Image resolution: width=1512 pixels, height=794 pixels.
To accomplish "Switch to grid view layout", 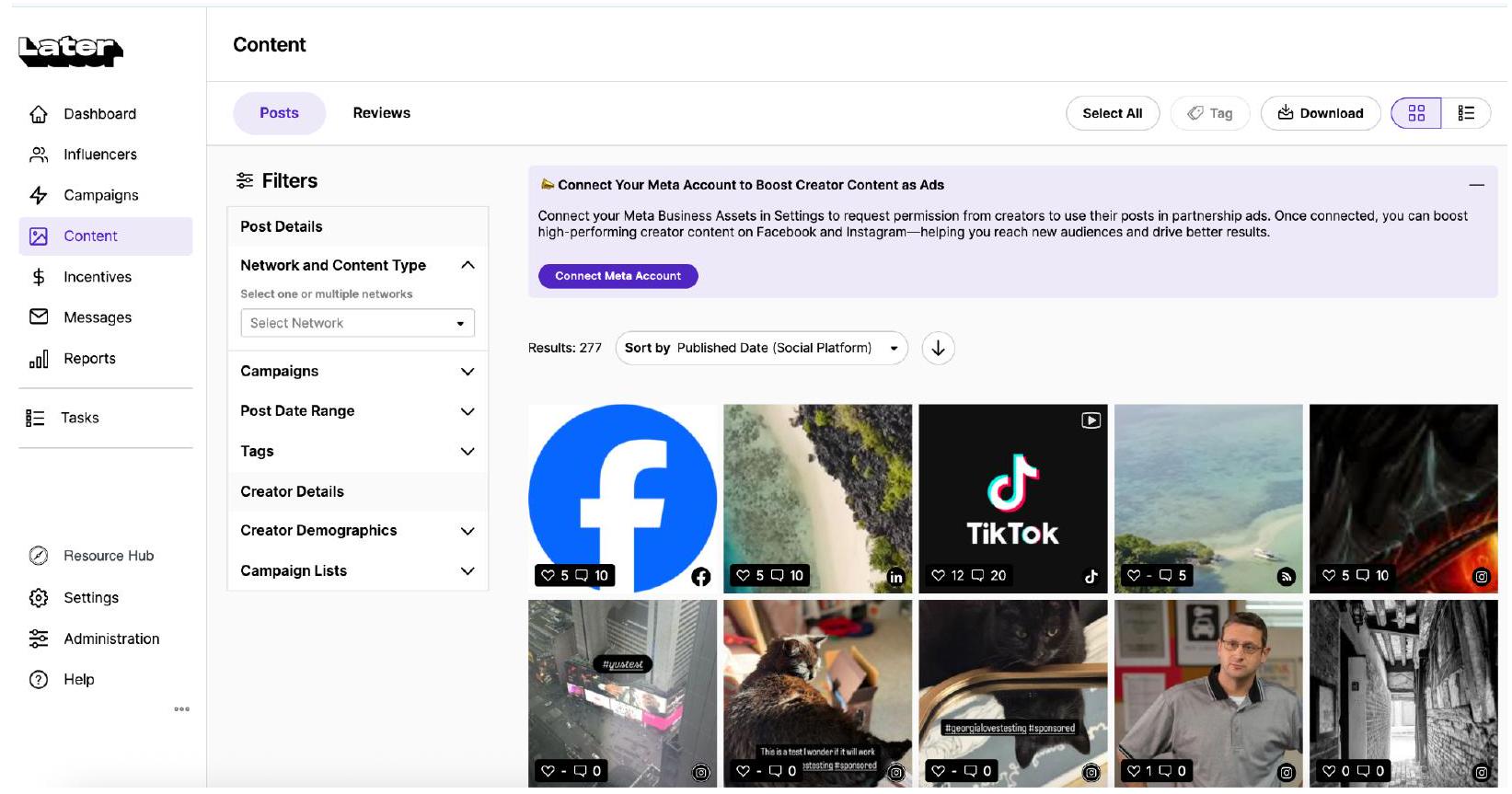I will point(1415,113).
